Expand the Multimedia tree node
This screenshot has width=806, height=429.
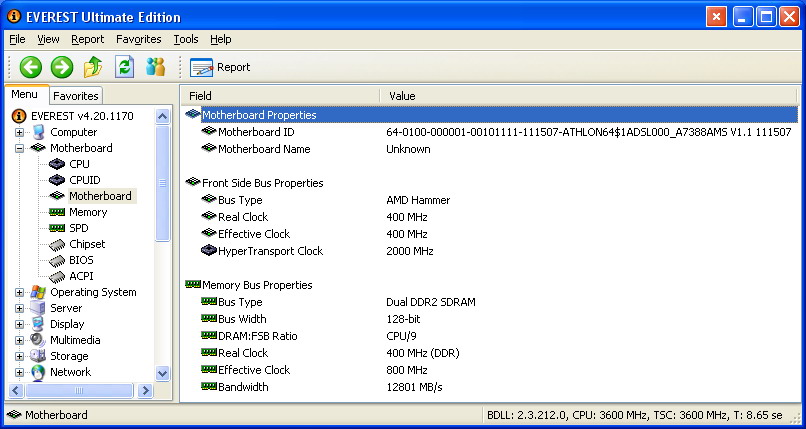(x=20, y=340)
